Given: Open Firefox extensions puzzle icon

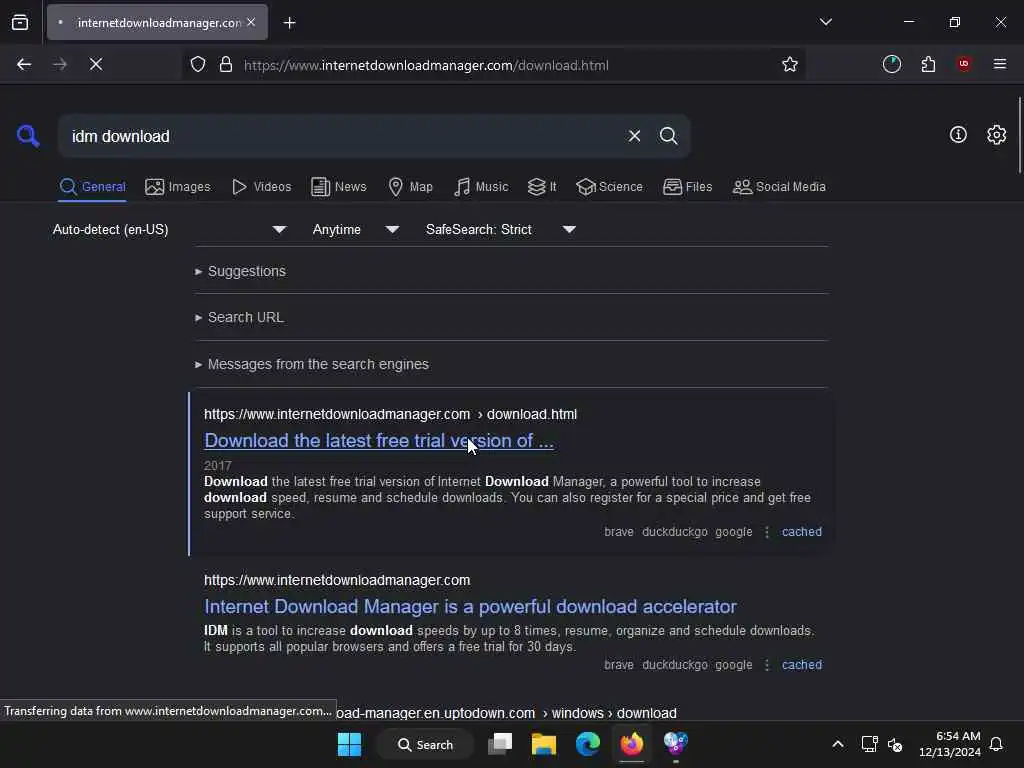Looking at the screenshot, I should click(x=928, y=64).
